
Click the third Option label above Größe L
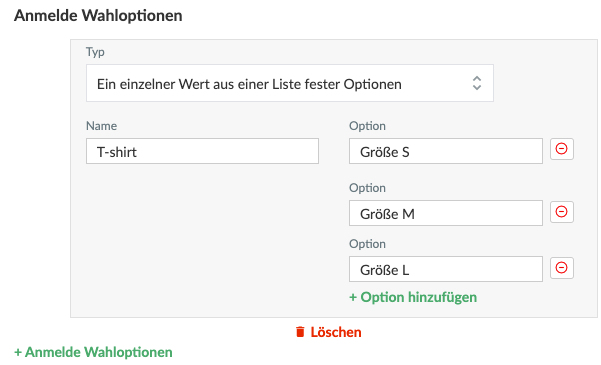367,244
